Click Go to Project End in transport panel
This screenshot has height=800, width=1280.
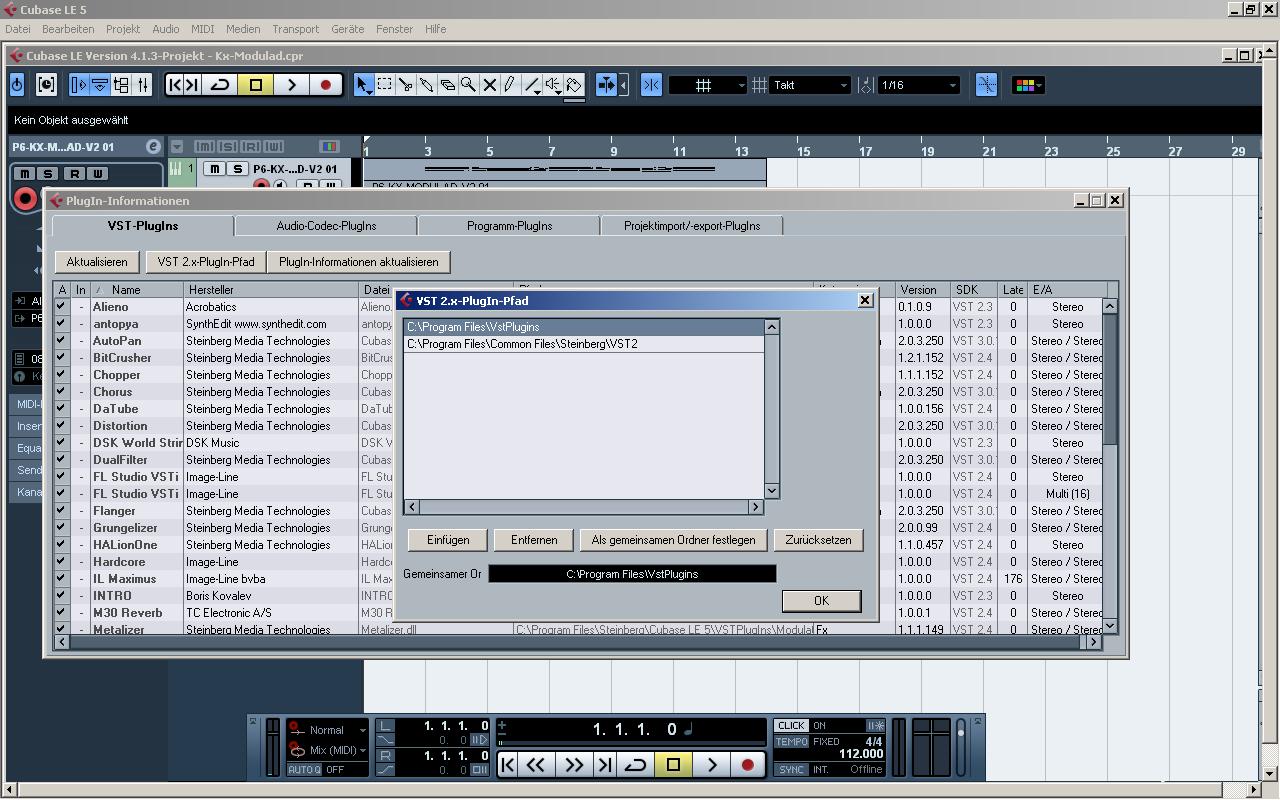(x=604, y=765)
